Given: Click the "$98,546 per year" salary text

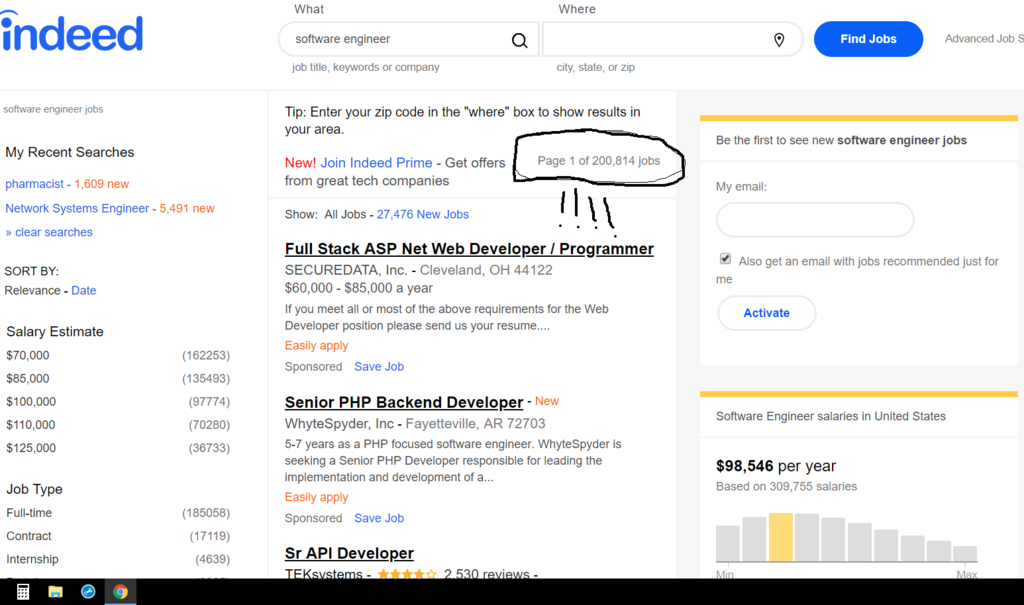Looking at the screenshot, I should tap(776, 466).
